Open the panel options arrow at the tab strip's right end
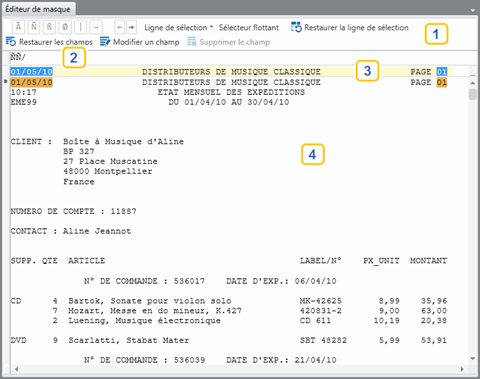 [x=472, y=10]
